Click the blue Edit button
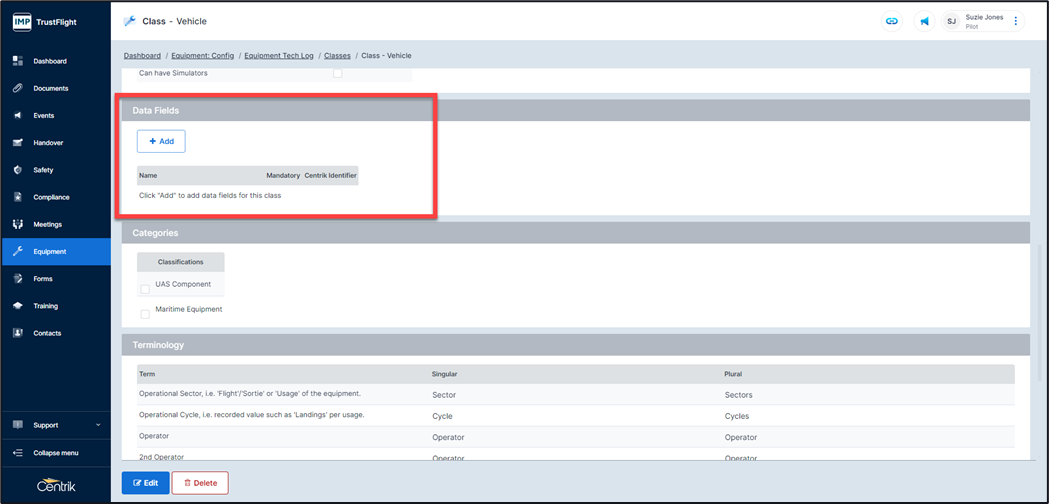 145,483
